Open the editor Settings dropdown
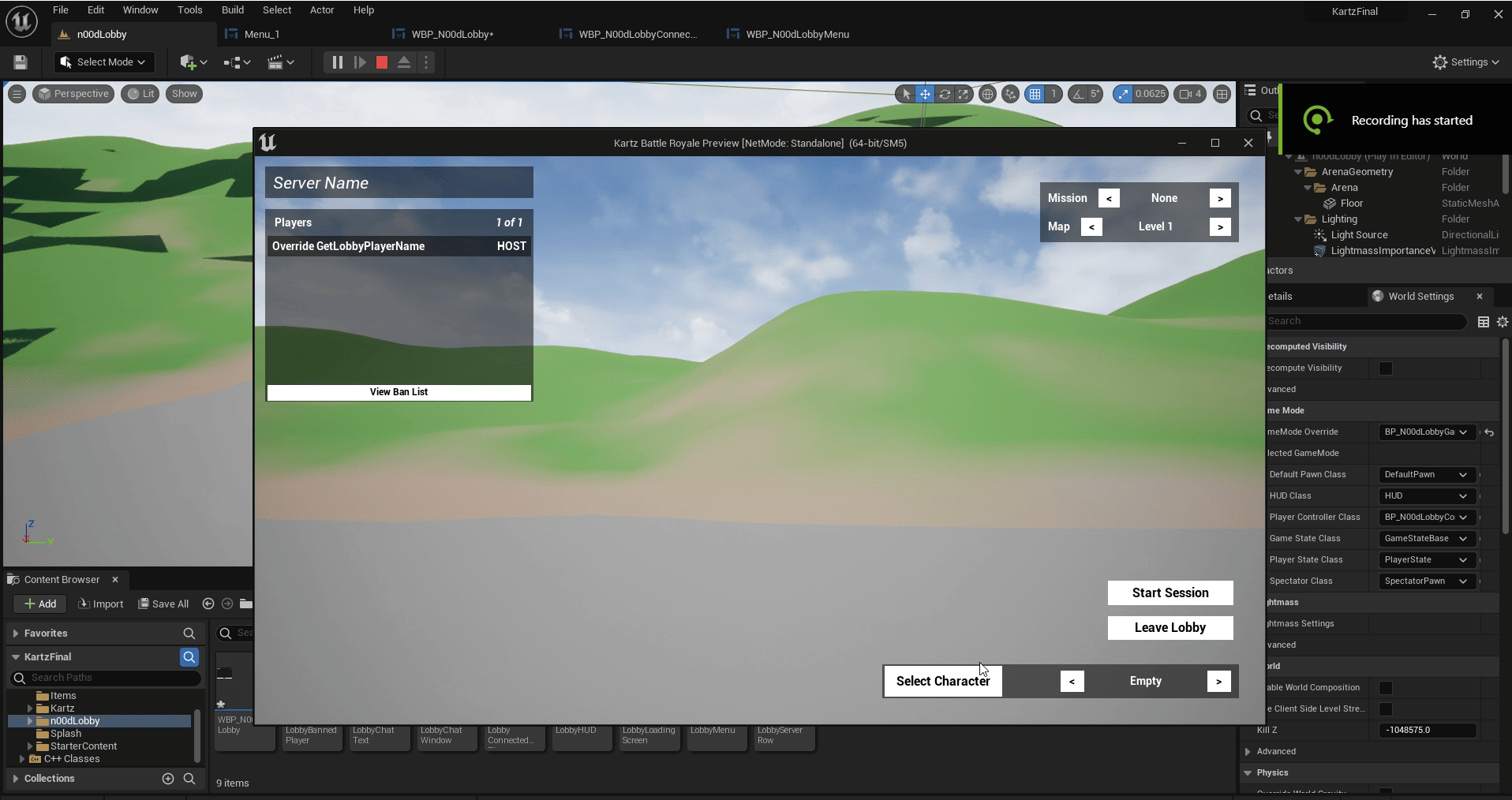The width and height of the screenshot is (1512, 800). click(1466, 62)
